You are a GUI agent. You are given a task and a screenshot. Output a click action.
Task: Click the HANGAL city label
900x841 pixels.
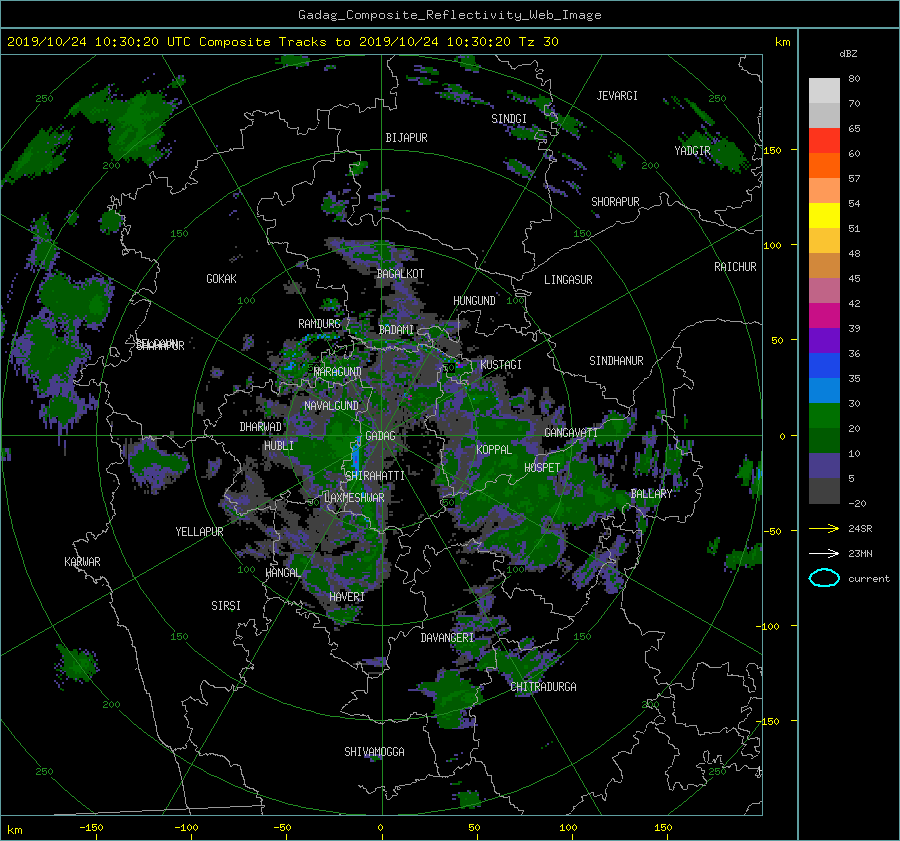tap(283, 573)
